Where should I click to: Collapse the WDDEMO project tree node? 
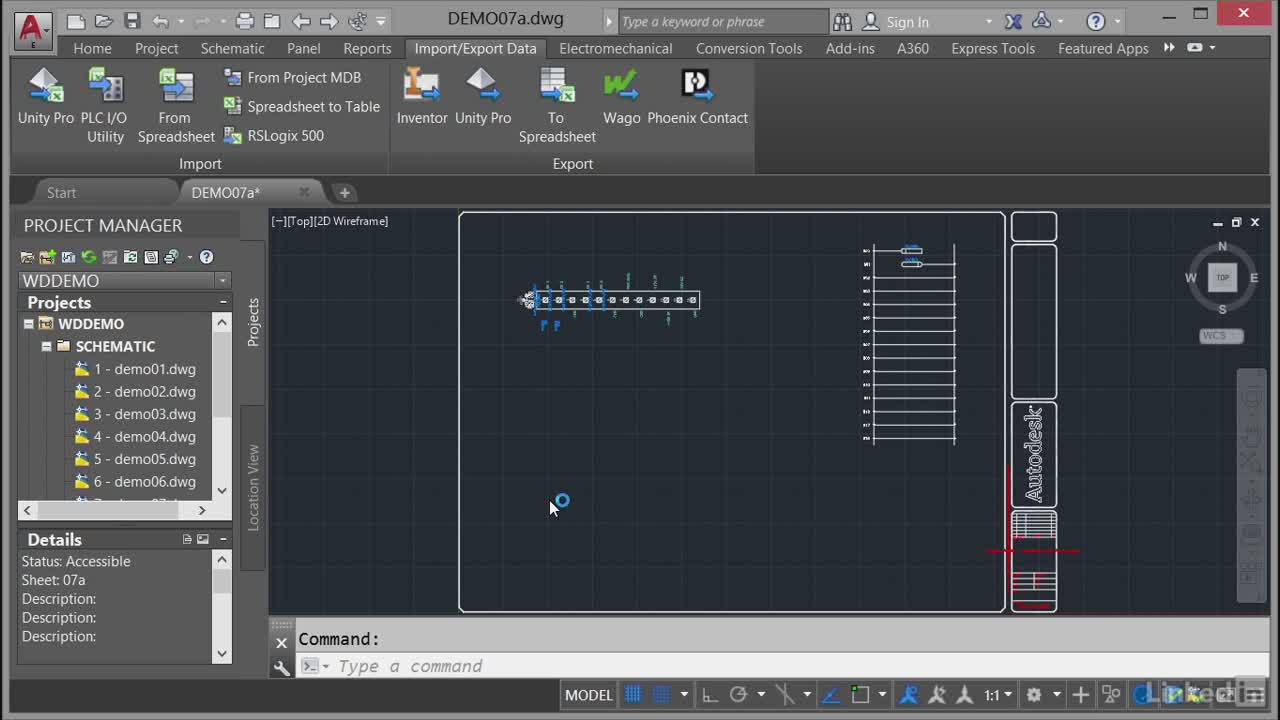29,324
